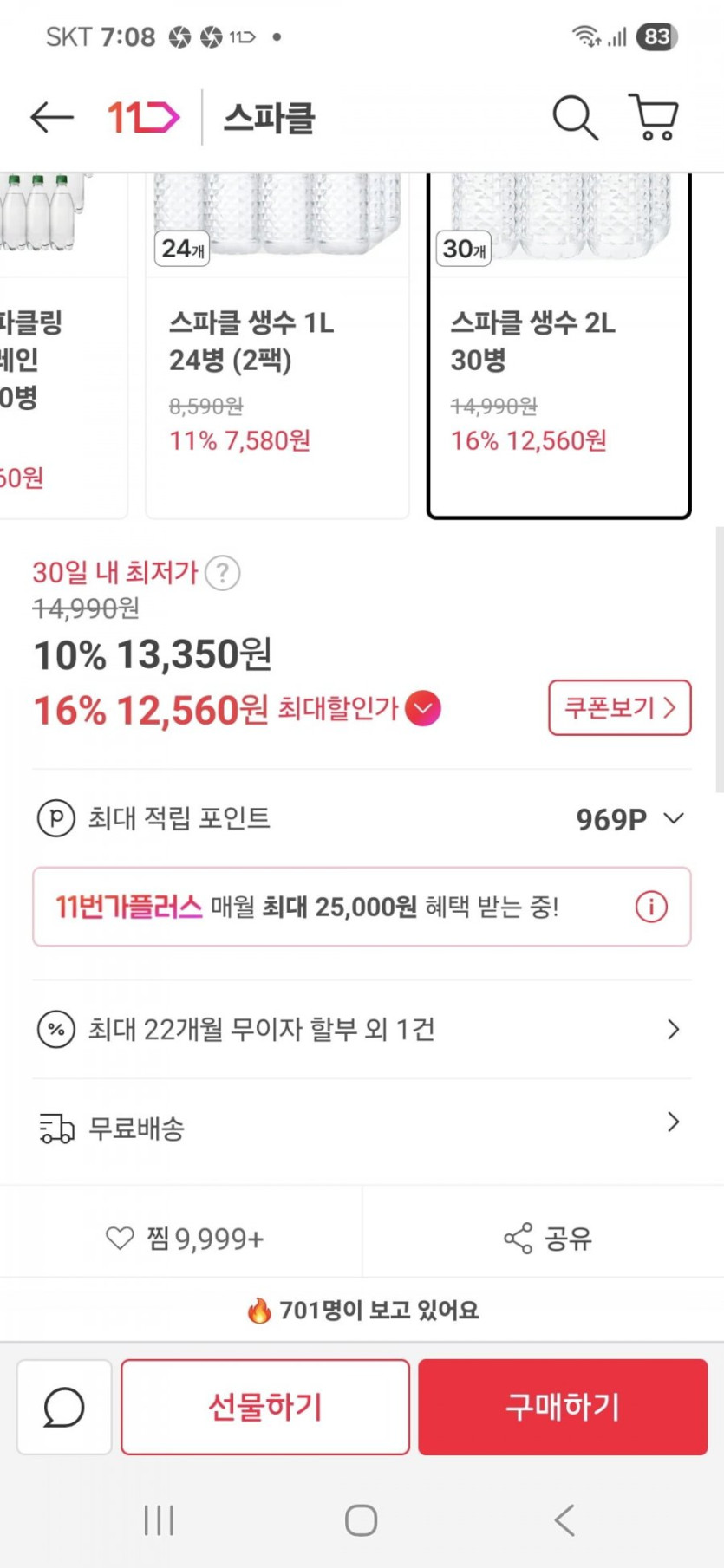This screenshot has height=1568, width=724.
Task: Tap the back arrow in header
Action: point(52,117)
